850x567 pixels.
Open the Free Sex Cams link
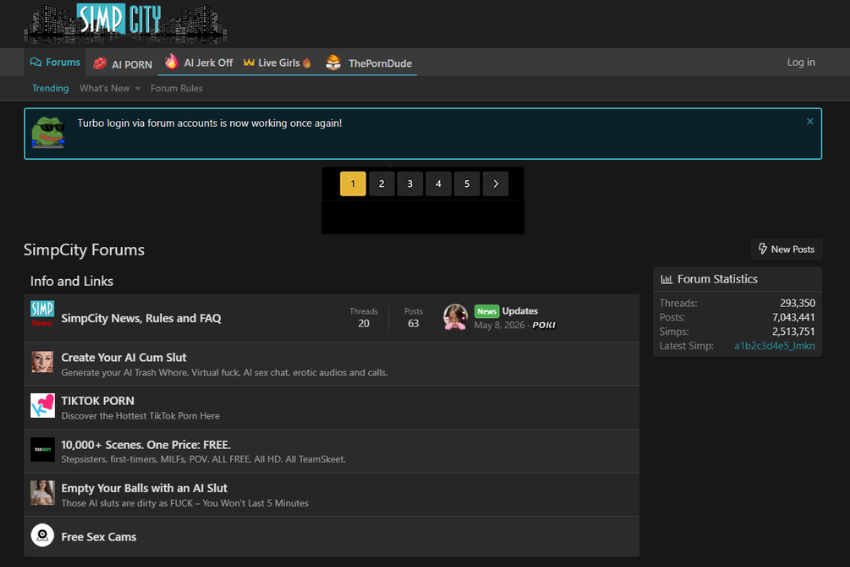pos(99,537)
